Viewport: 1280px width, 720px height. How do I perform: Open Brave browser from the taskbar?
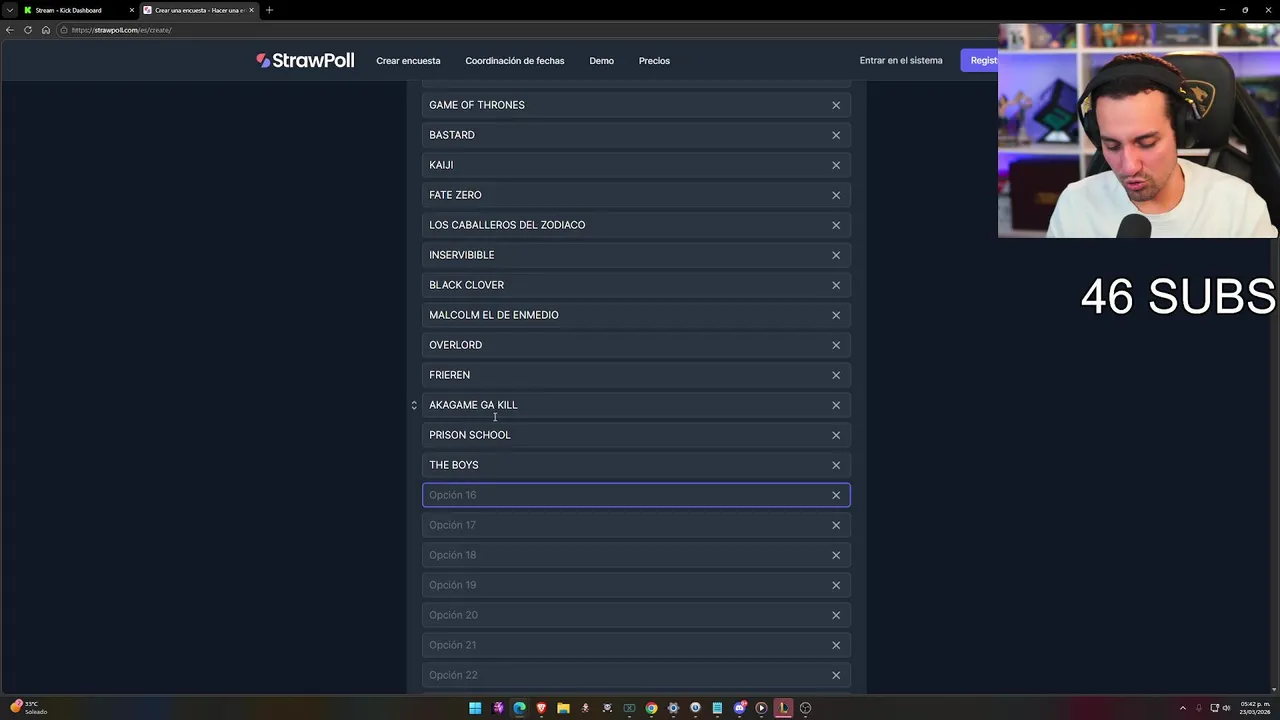(541, 708)
